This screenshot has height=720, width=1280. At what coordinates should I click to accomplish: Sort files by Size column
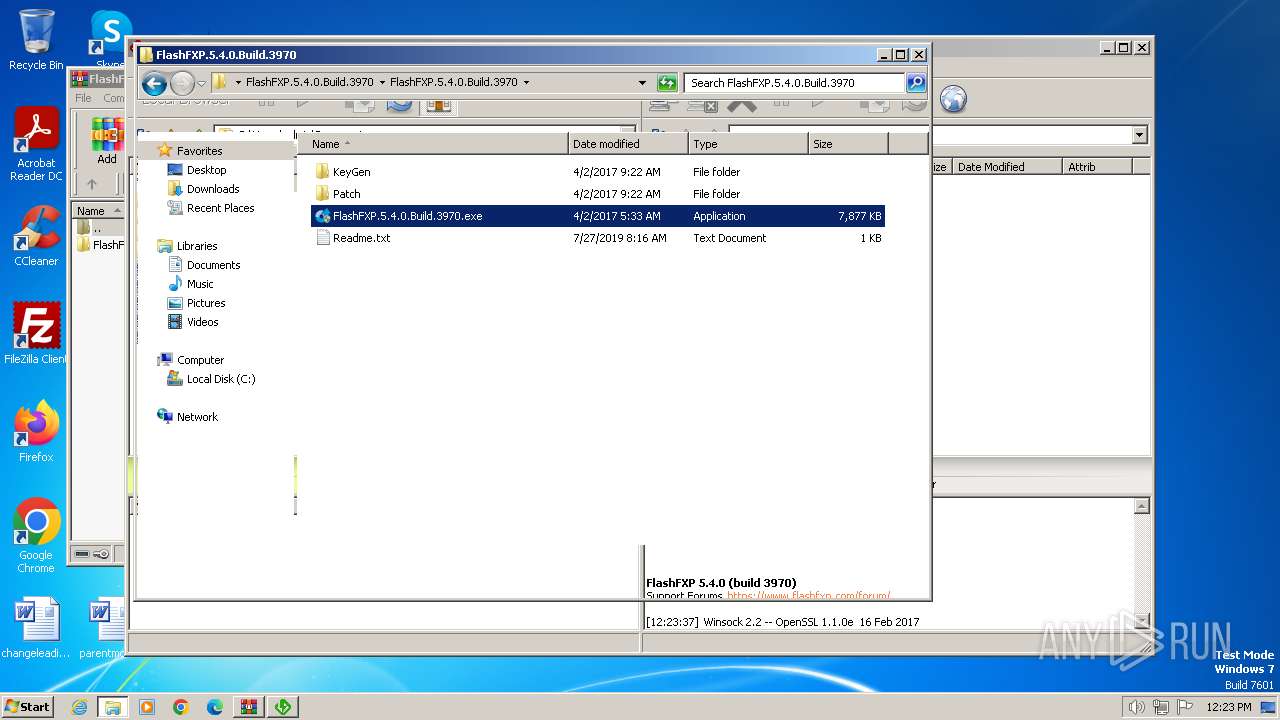(848, 144)
